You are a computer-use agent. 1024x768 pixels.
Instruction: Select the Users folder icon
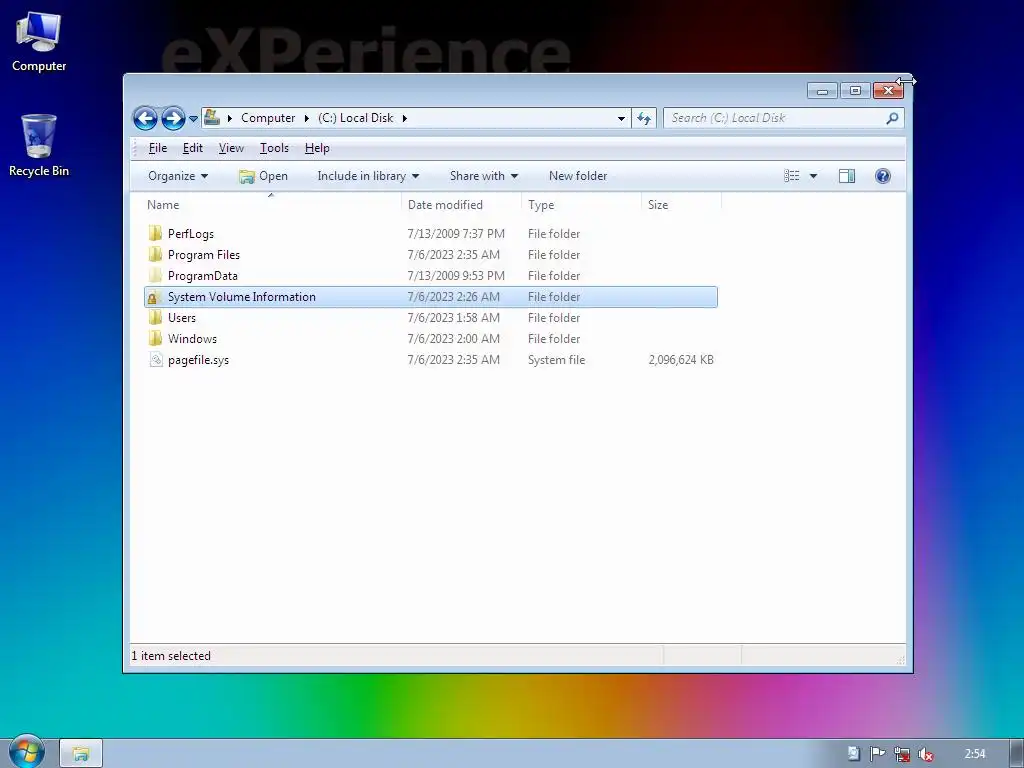155,317
